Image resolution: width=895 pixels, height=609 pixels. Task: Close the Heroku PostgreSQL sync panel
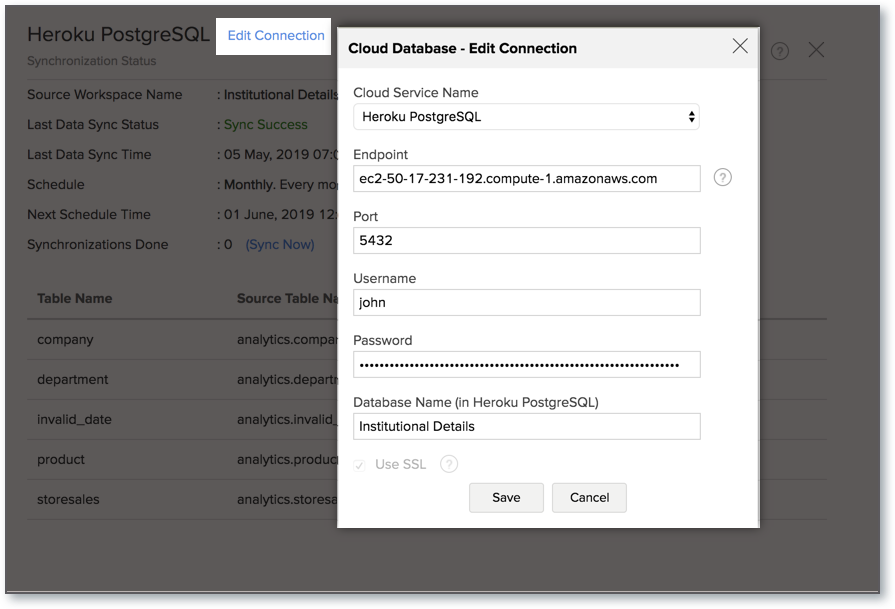[x=816, y=50]
